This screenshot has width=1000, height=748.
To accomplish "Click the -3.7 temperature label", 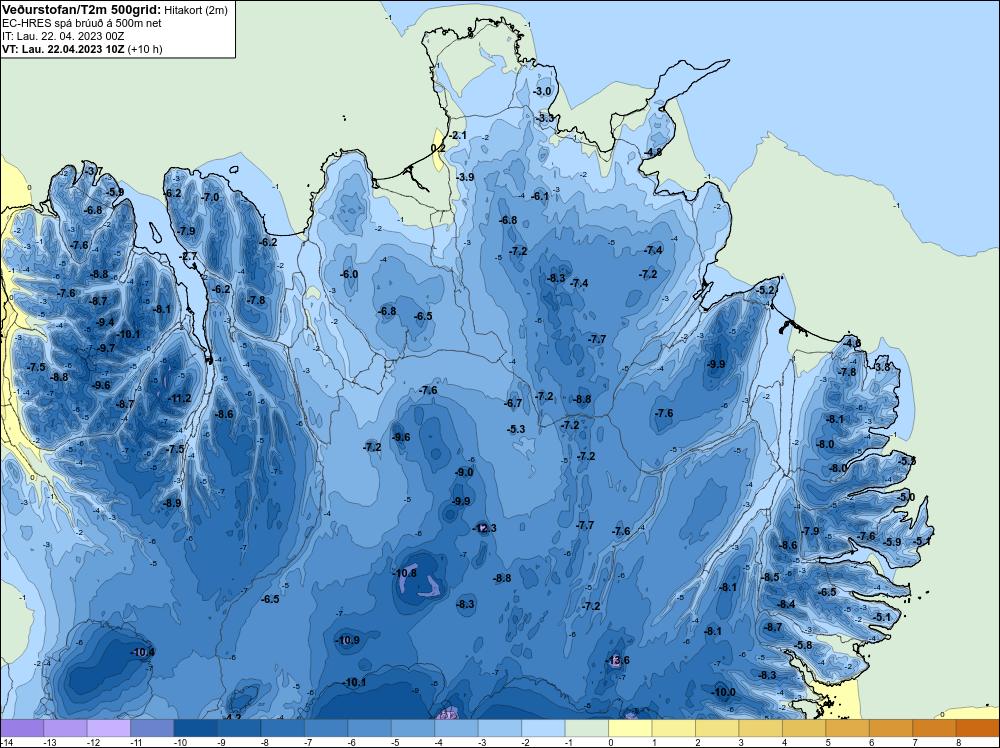I will (94, 171).
